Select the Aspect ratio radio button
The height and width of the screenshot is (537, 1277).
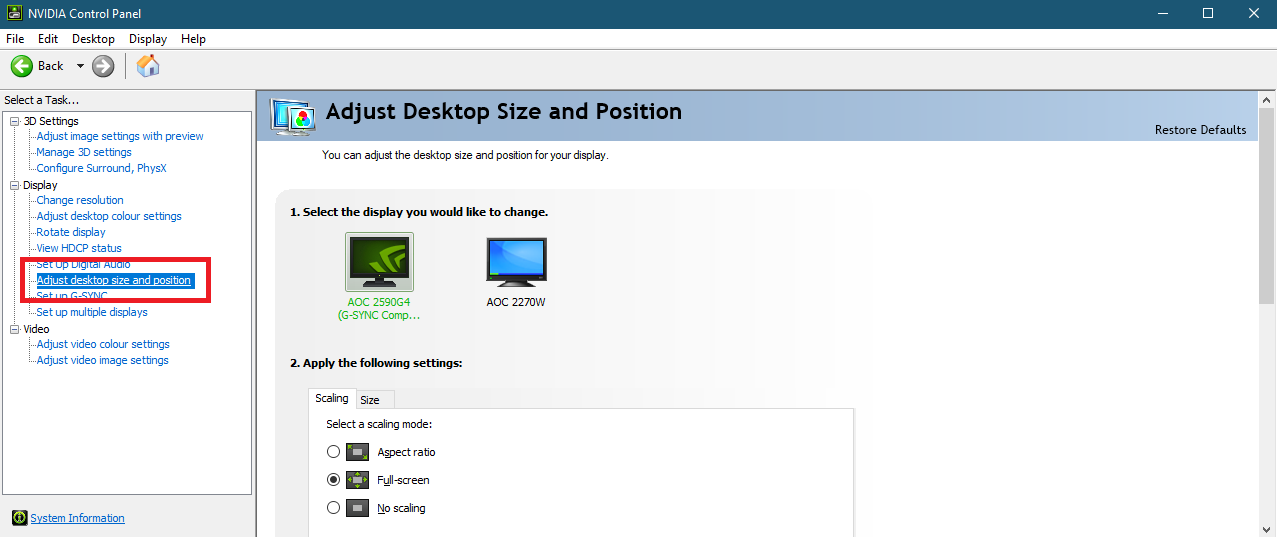click(x=334, y=452)
